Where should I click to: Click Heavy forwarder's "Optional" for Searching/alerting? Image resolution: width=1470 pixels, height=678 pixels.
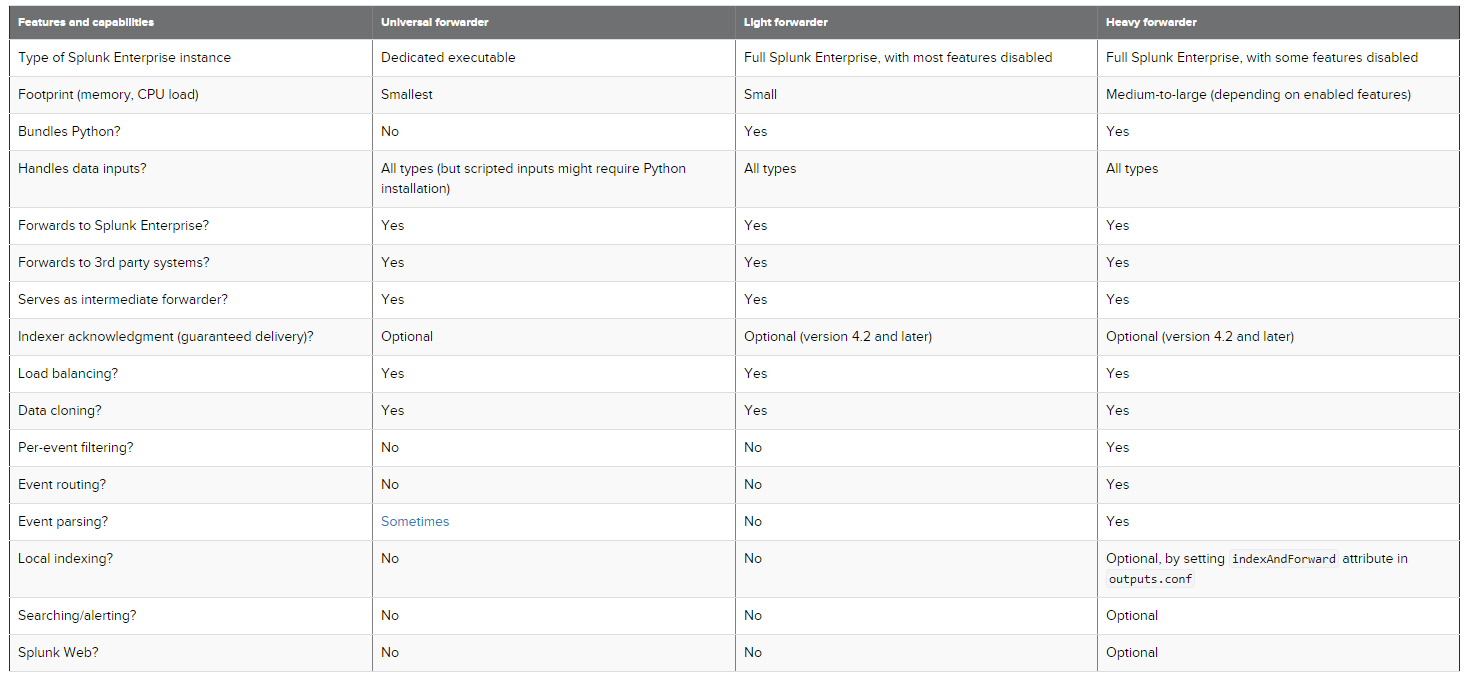(x=1132, y=615)
